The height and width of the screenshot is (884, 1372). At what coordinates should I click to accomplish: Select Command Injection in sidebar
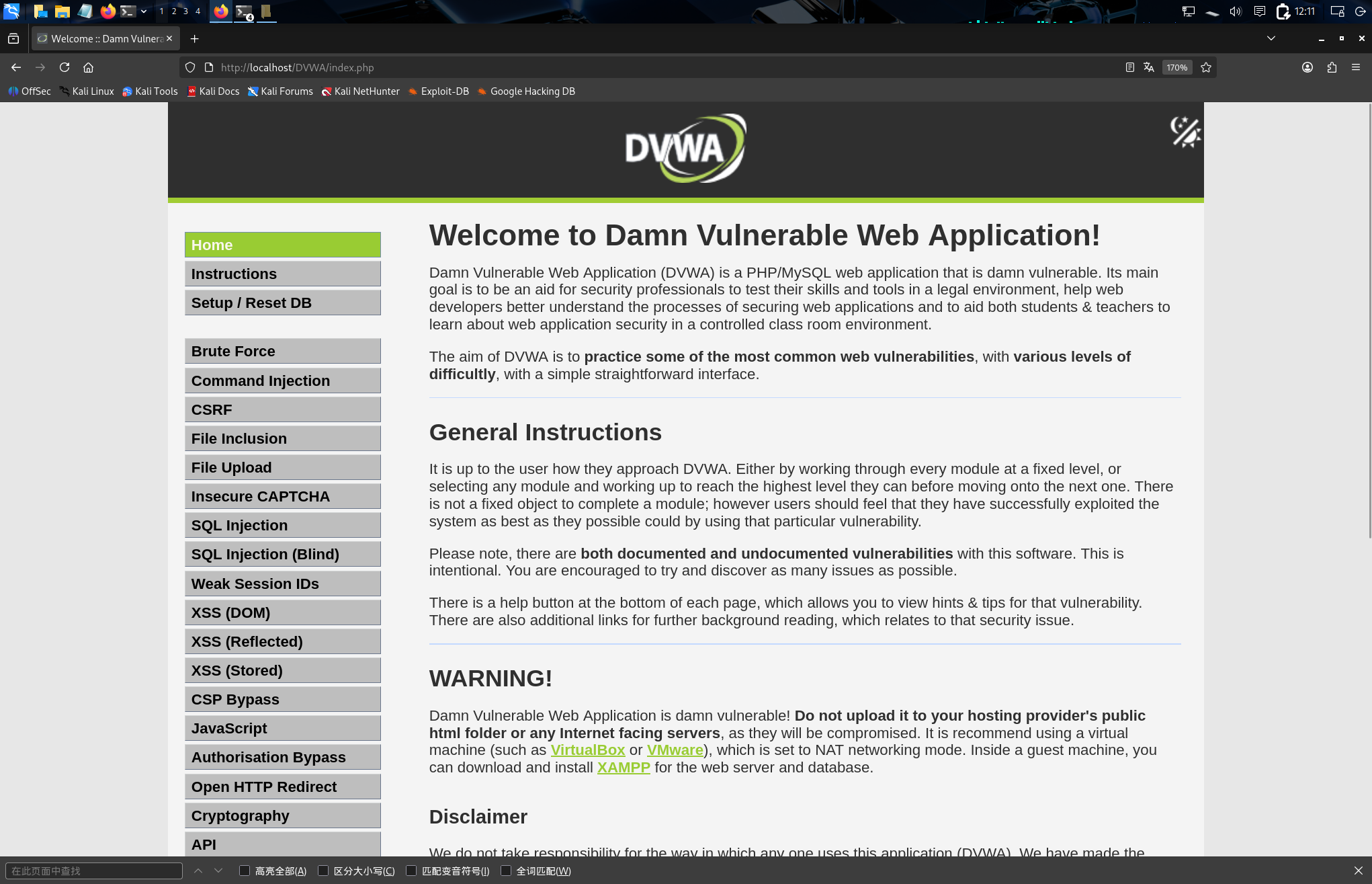point(282,380)
